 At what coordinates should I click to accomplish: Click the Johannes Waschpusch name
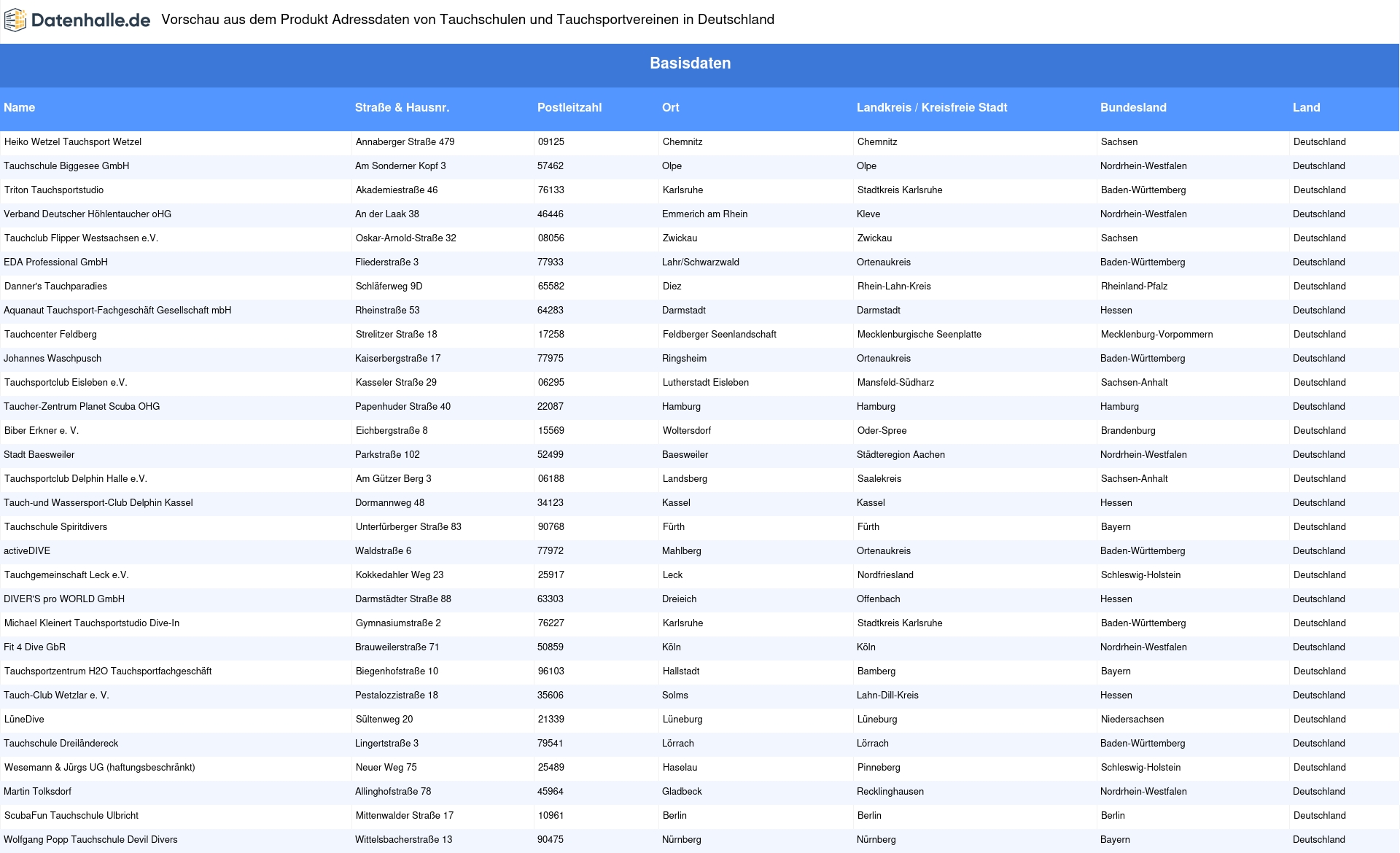(x=52, y=359)
